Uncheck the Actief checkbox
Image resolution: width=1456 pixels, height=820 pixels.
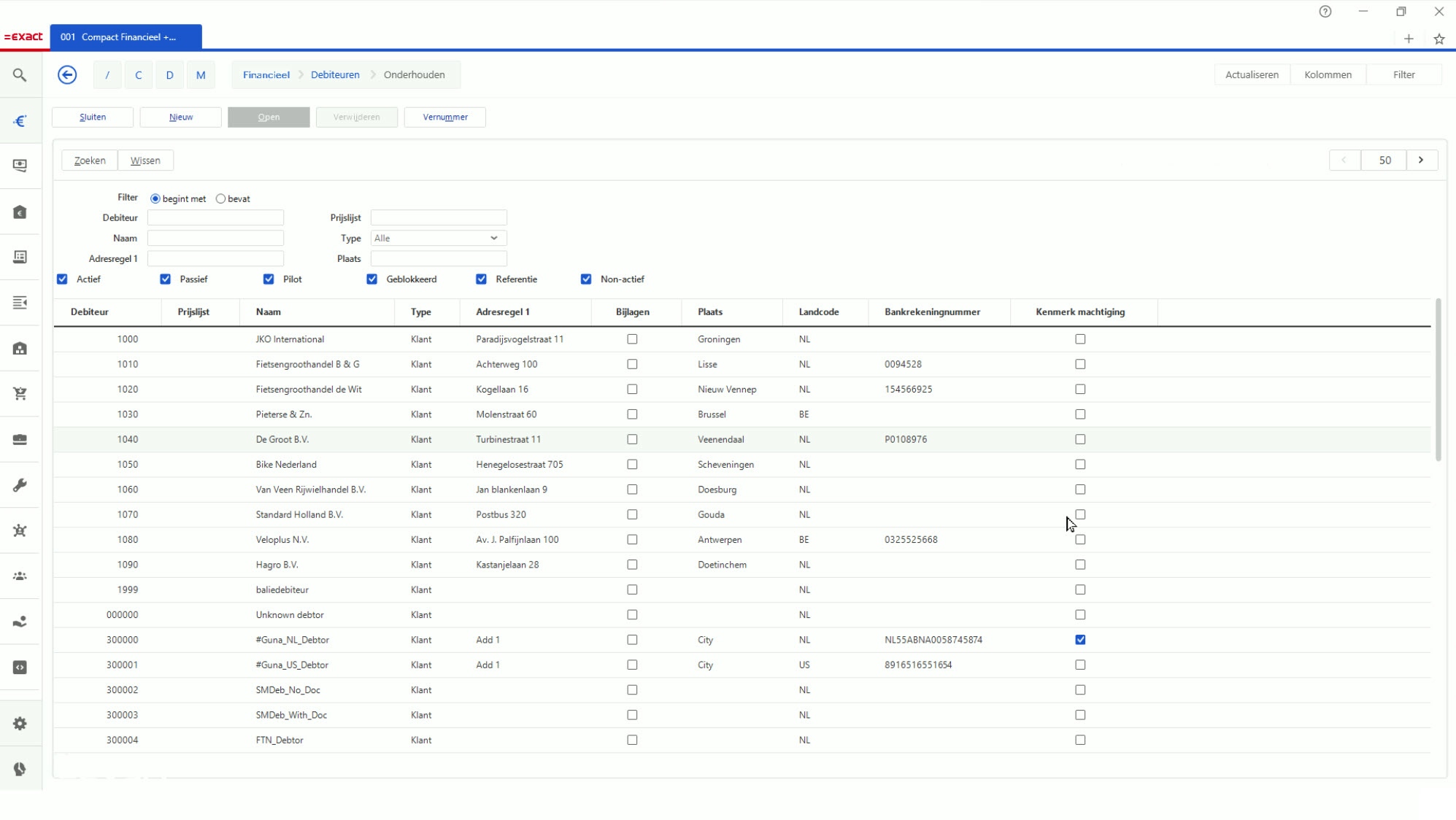62,279
